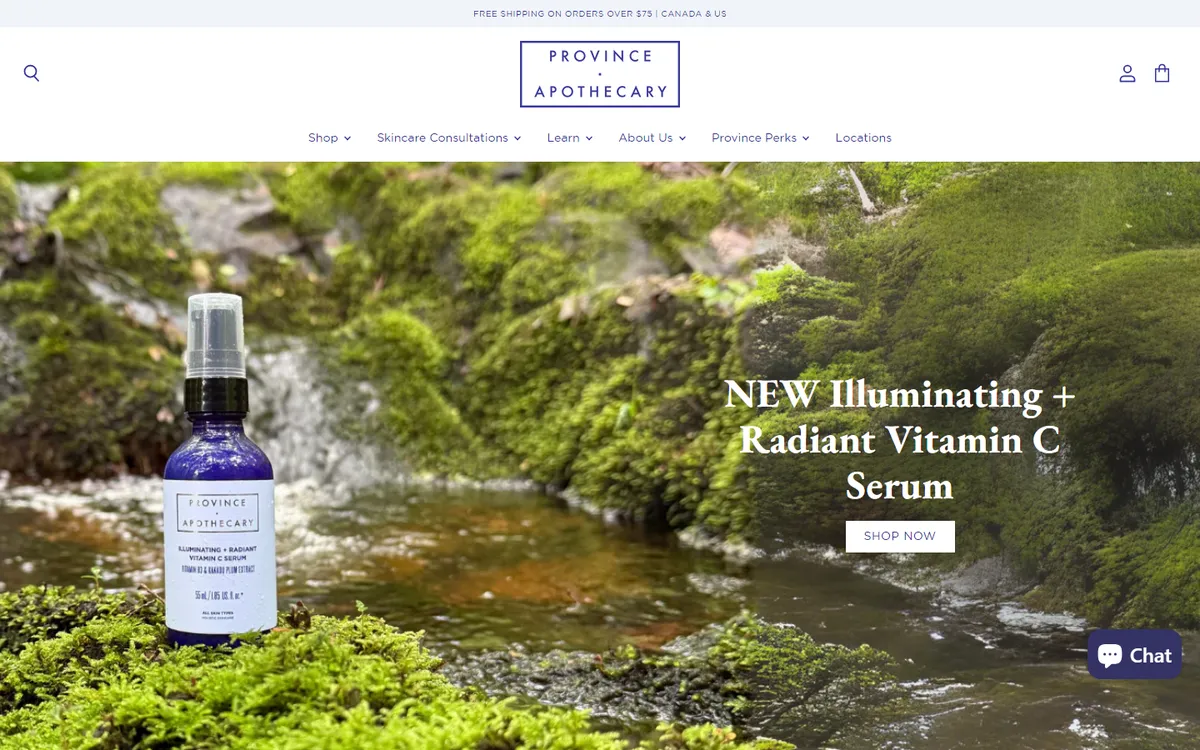Screen dimensions: 1200x750
Task: Open the account user icon
Action: pos(1127,73)
